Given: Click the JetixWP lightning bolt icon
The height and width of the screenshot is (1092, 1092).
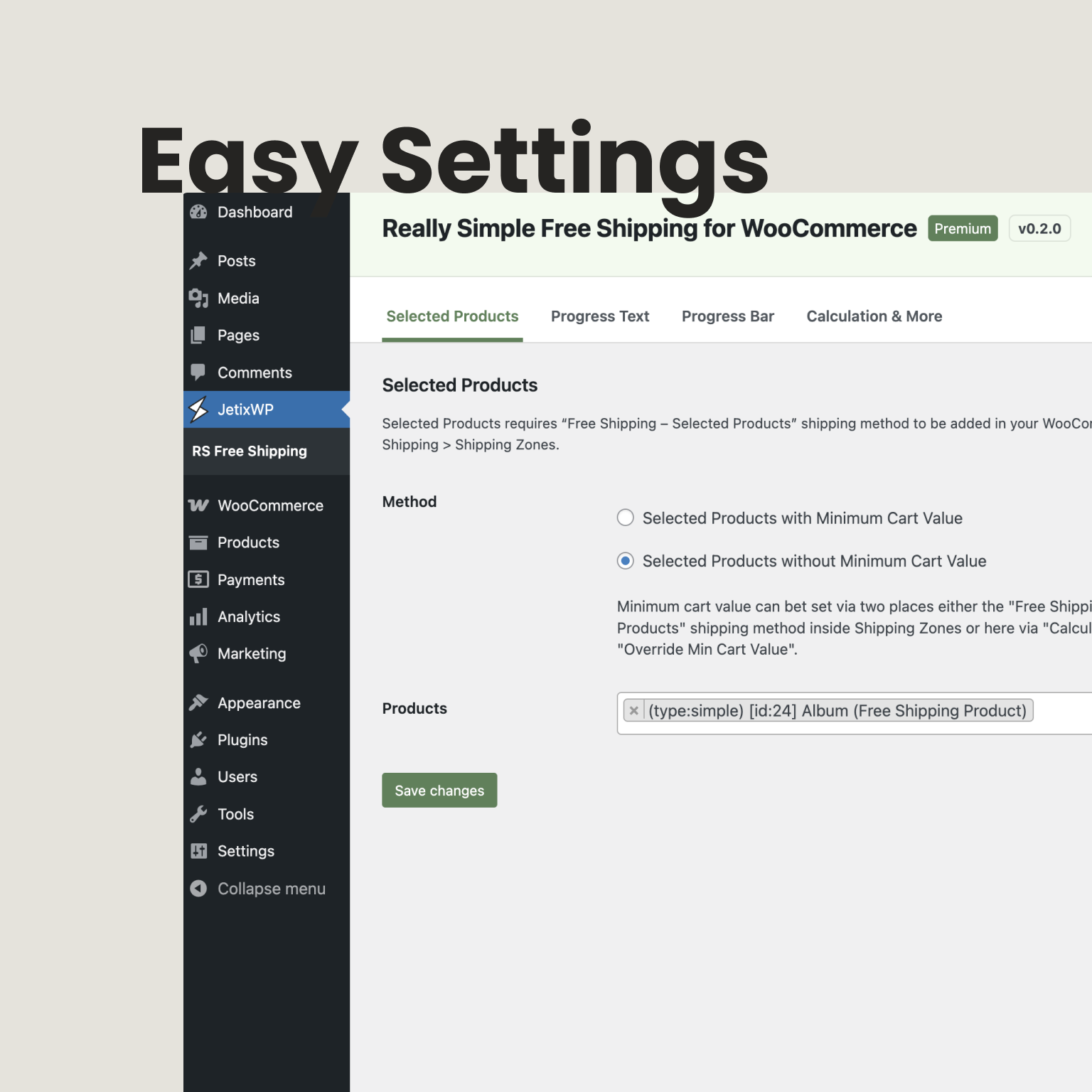Looking at the screenshot, I should 198,409.
